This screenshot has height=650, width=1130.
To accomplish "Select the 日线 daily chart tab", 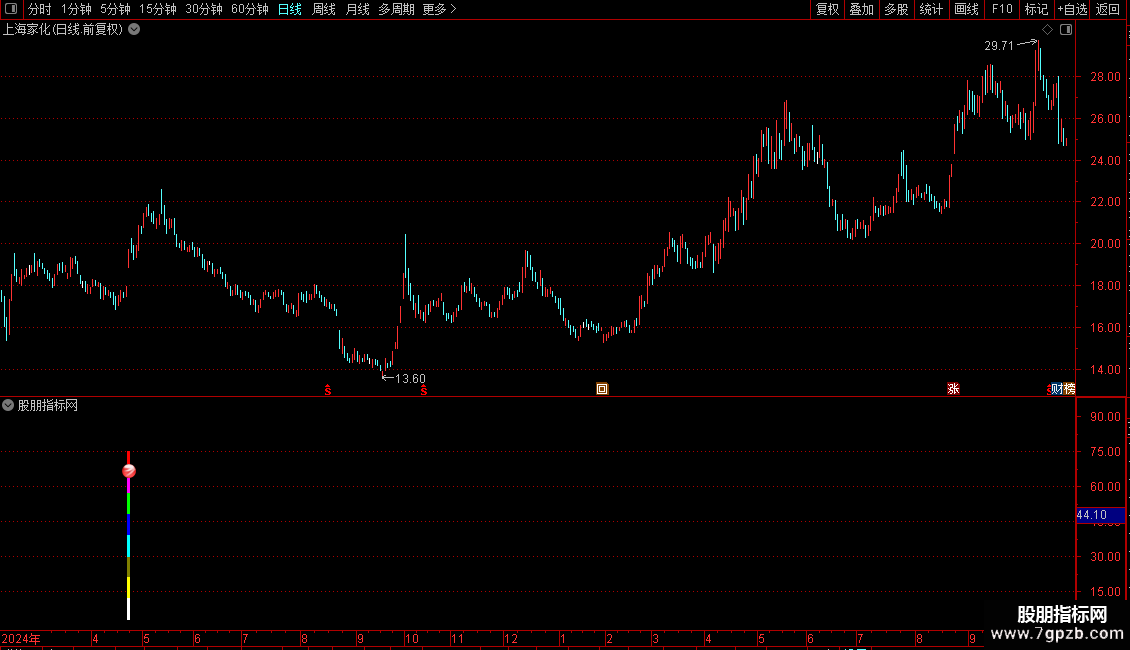I will click(290, 9).
